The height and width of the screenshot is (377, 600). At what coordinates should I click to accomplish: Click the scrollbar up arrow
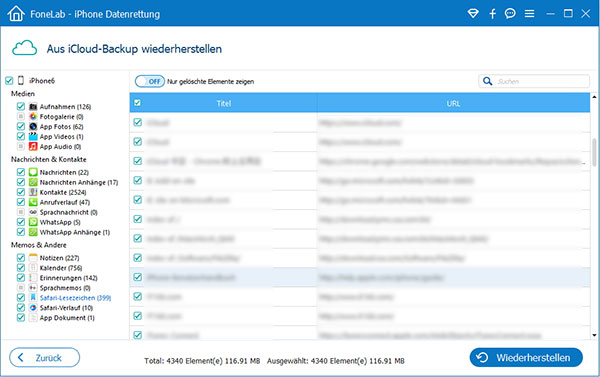coord(594,96)
